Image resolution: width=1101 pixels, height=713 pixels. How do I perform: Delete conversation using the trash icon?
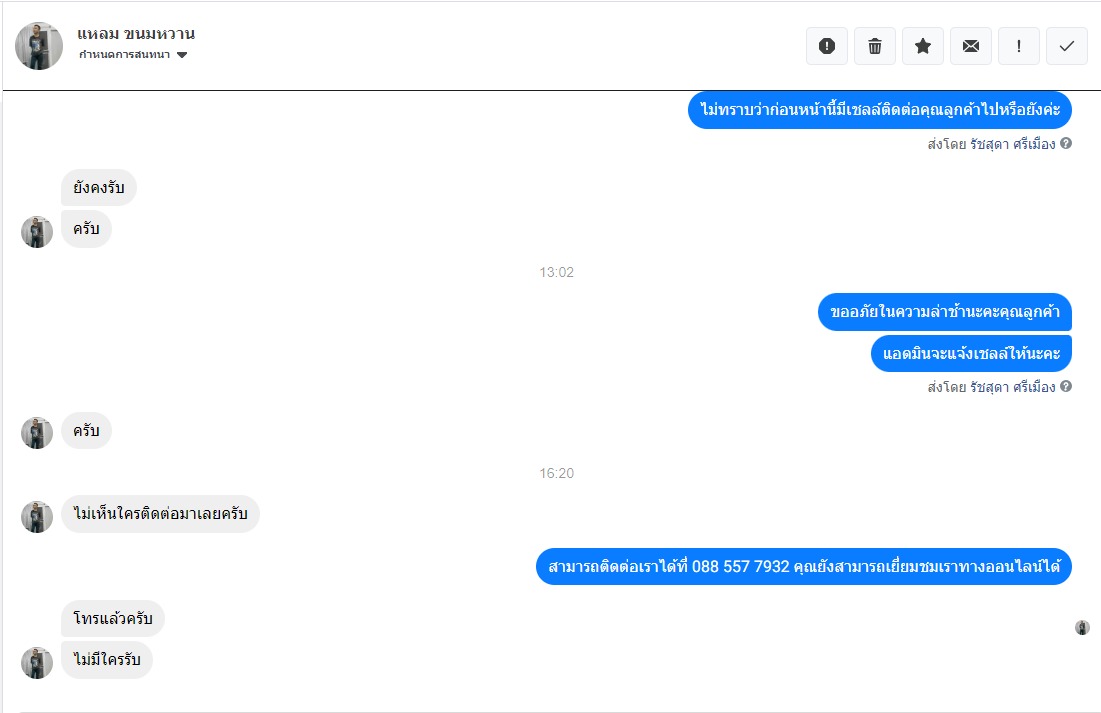tap(874, 46)
